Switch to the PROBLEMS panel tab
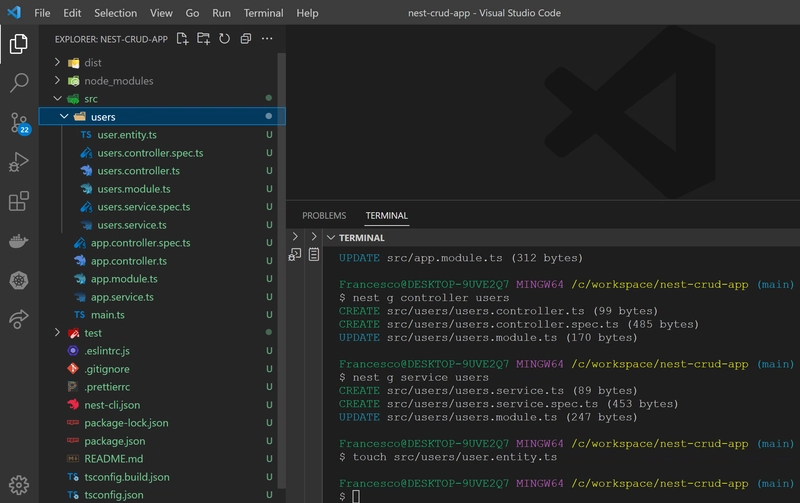The height and width of the screenshot is (503, 800). [x=324, y=216]
